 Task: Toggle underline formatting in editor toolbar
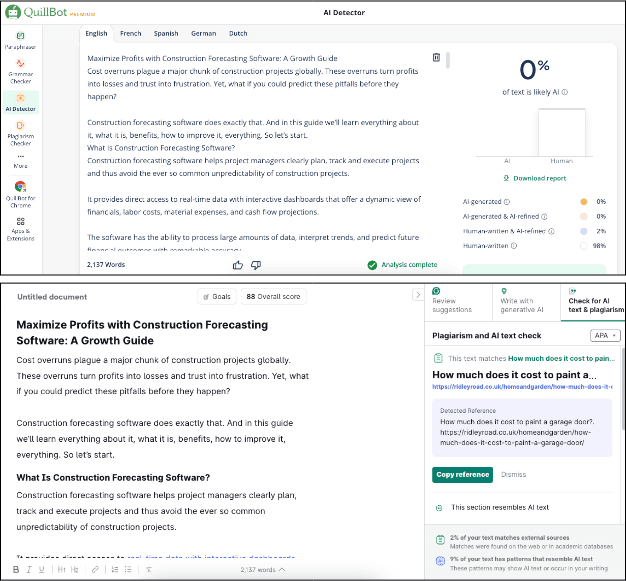click(42, 569)
